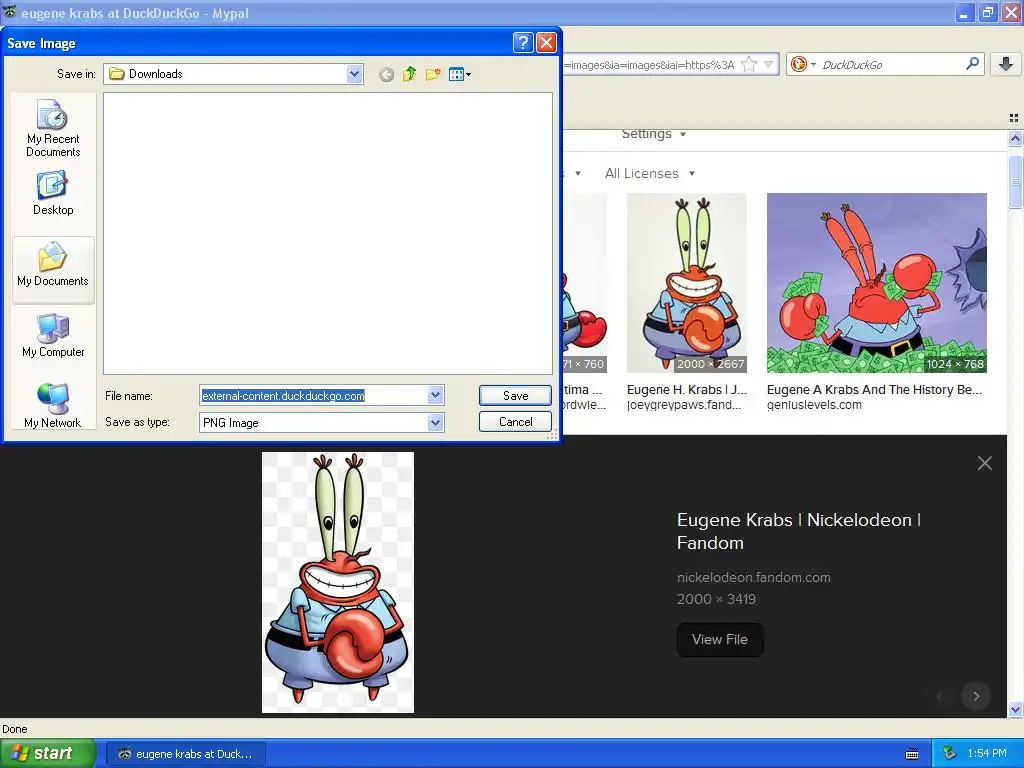Viewport: 1024px width, 768px height.
Task: Click the dialog Help question mark button
Action: [522, 43]
